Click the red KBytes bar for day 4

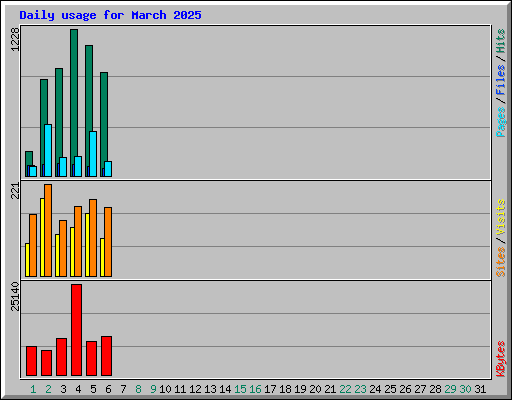pyautogui.click(x=76, y=330)
